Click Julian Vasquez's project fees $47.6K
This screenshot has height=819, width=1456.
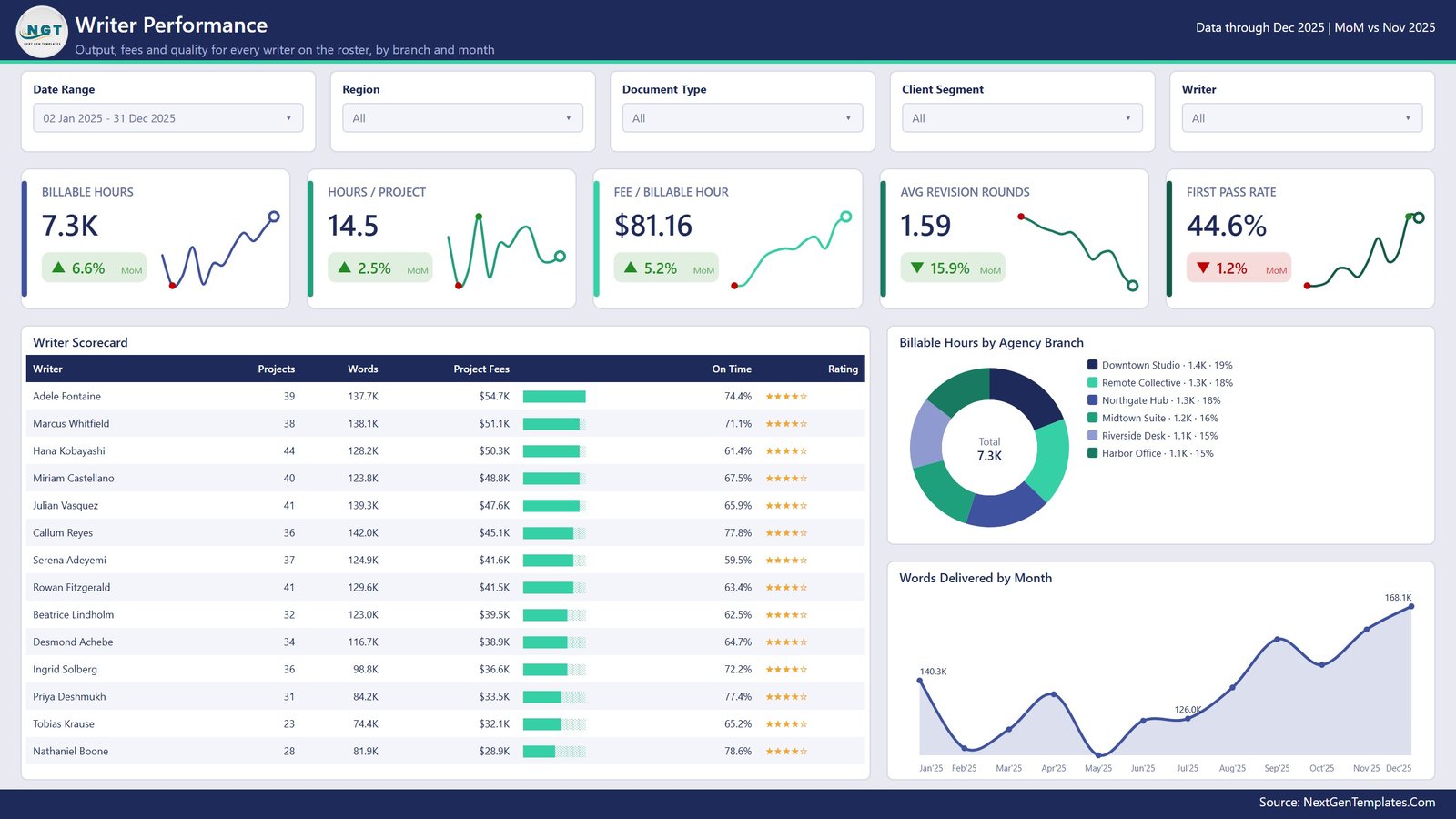click(x=494, y=505)
